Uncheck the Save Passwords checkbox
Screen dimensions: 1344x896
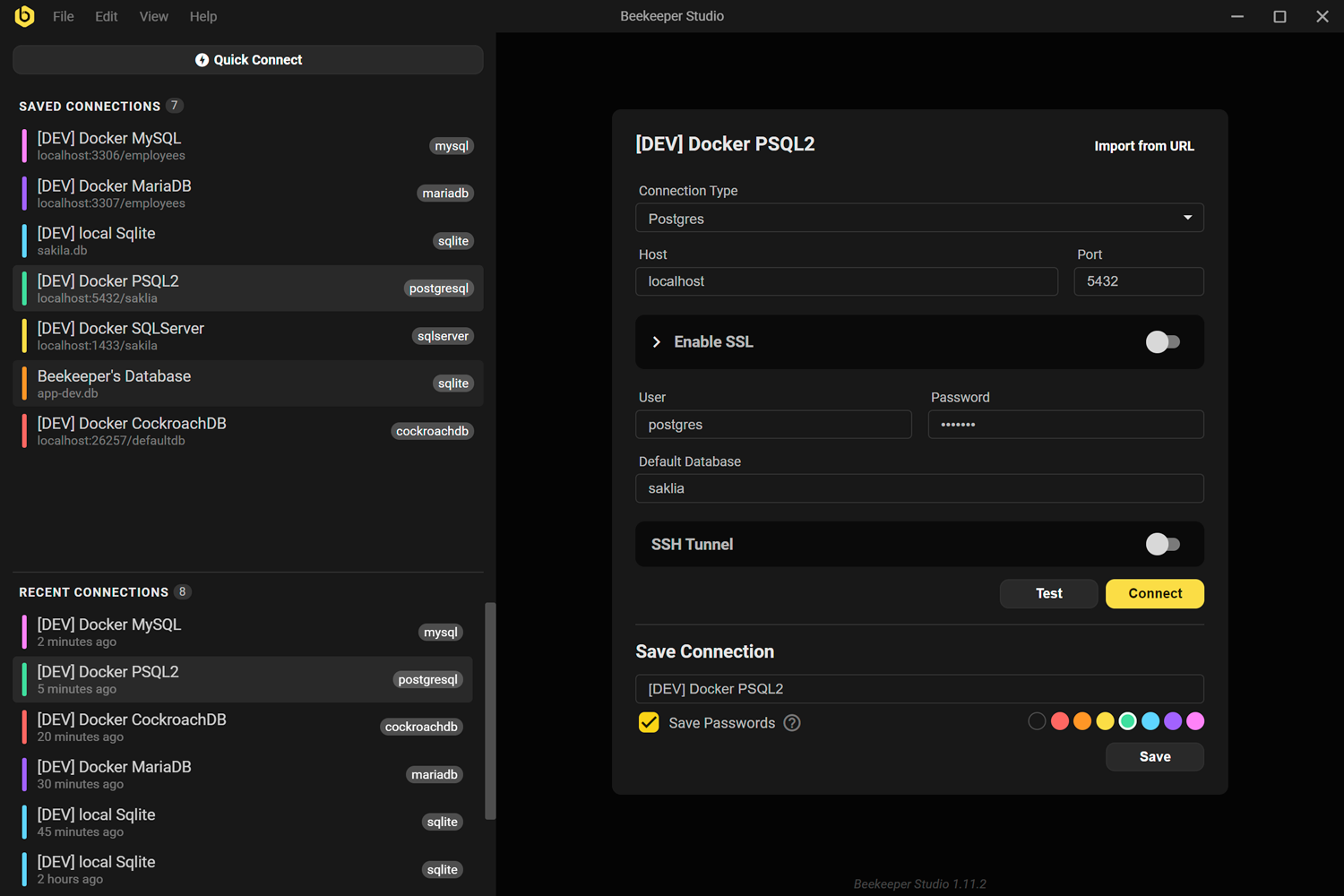pyautogui.click(x=649, y=723)
